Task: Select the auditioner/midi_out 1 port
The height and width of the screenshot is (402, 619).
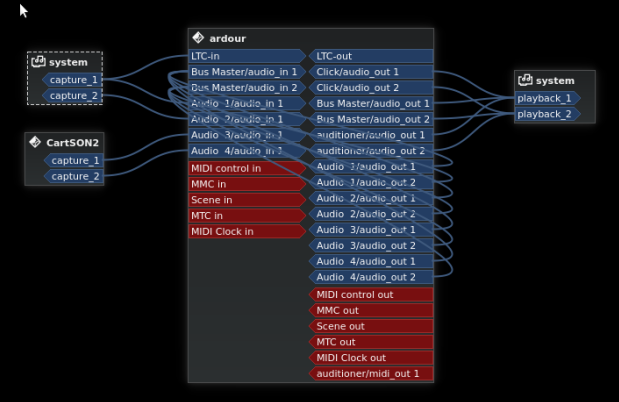Action: pyautogui.click(x=371, y=374)
